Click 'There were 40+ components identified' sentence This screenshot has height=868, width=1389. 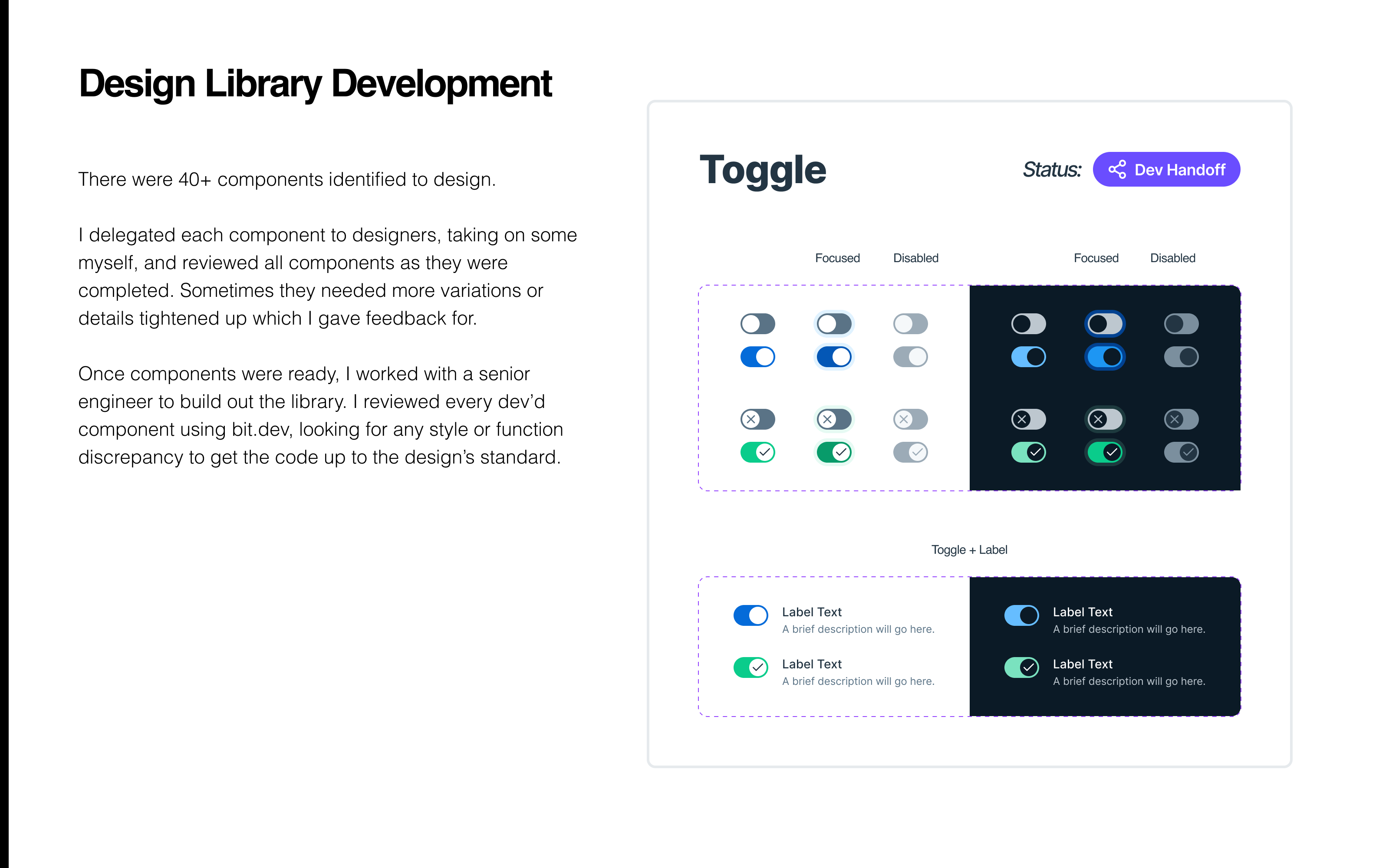pyautogui.click(x=286, y=180)
